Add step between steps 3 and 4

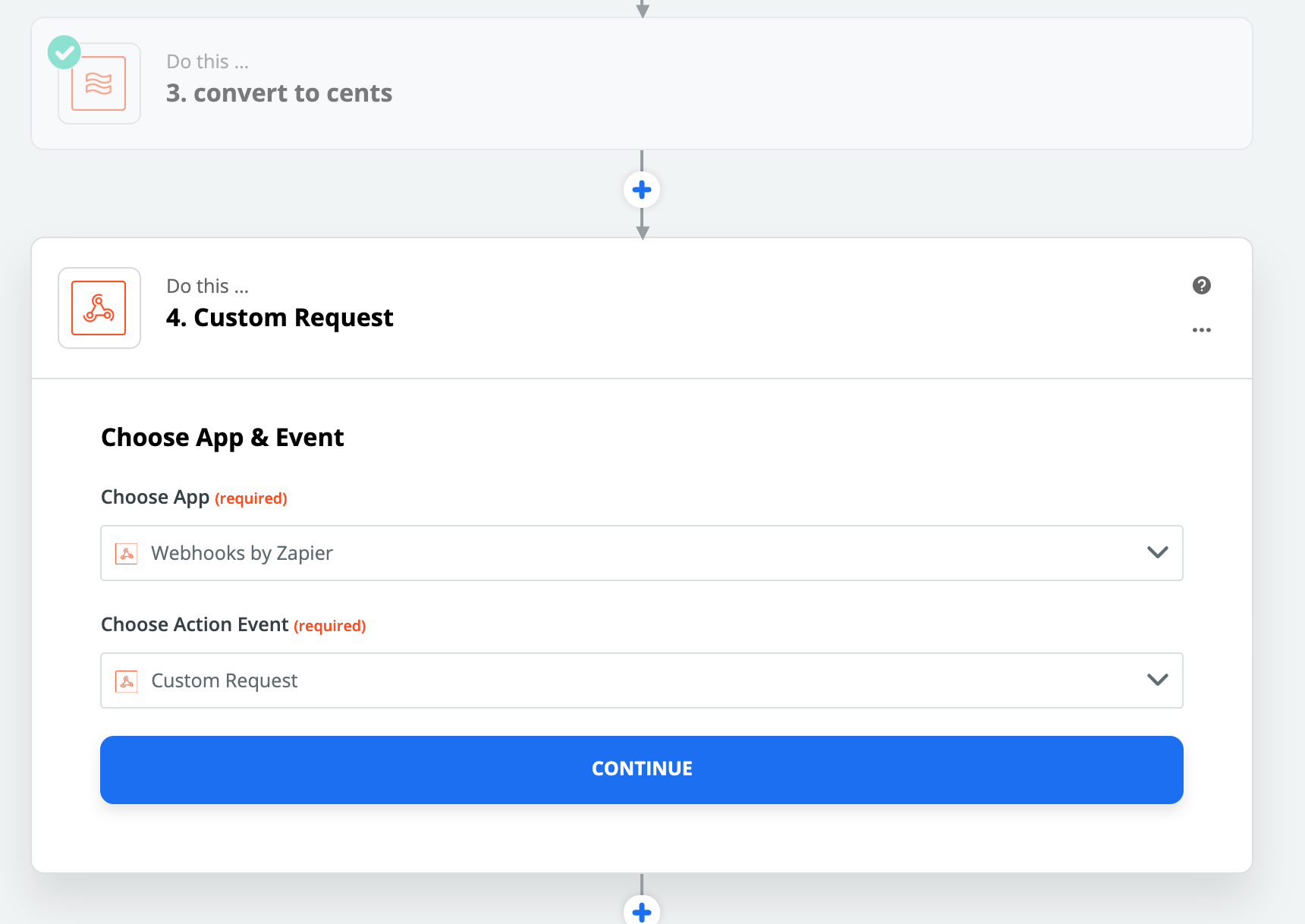(642, 190)
